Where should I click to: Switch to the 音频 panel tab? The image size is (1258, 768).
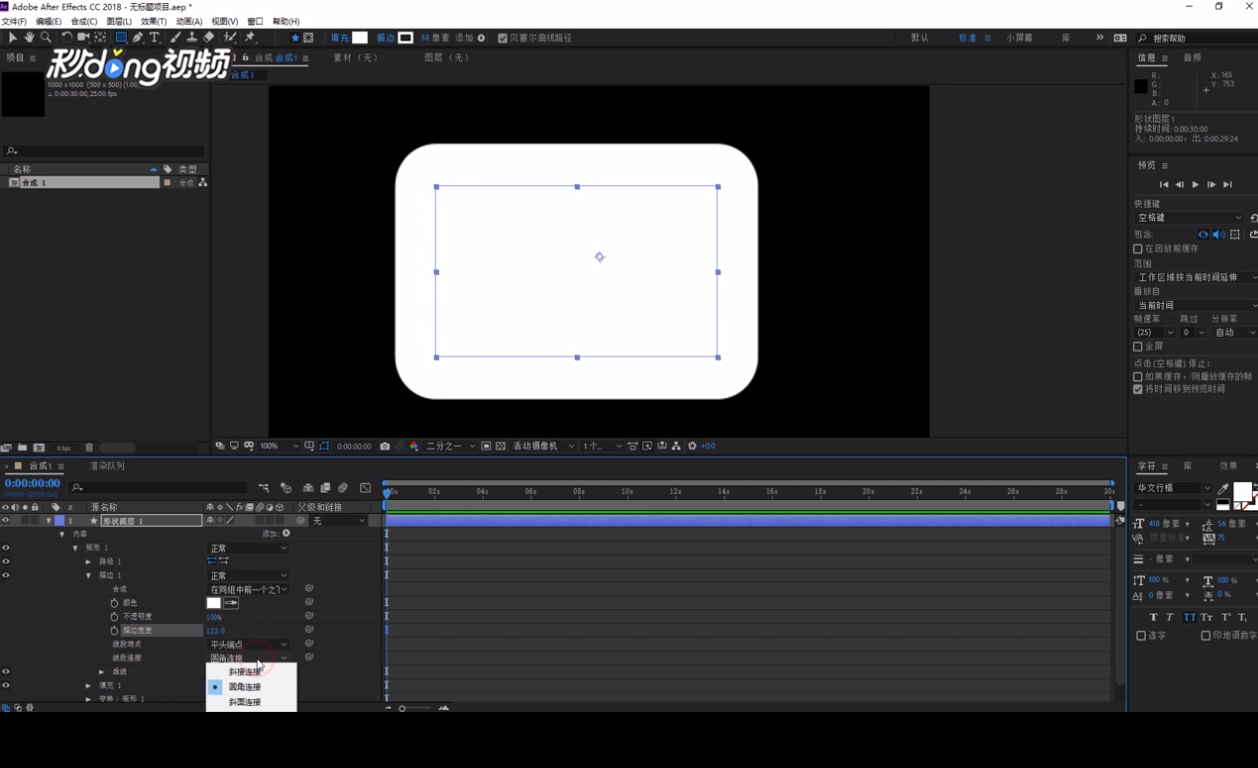(1192, 58)
